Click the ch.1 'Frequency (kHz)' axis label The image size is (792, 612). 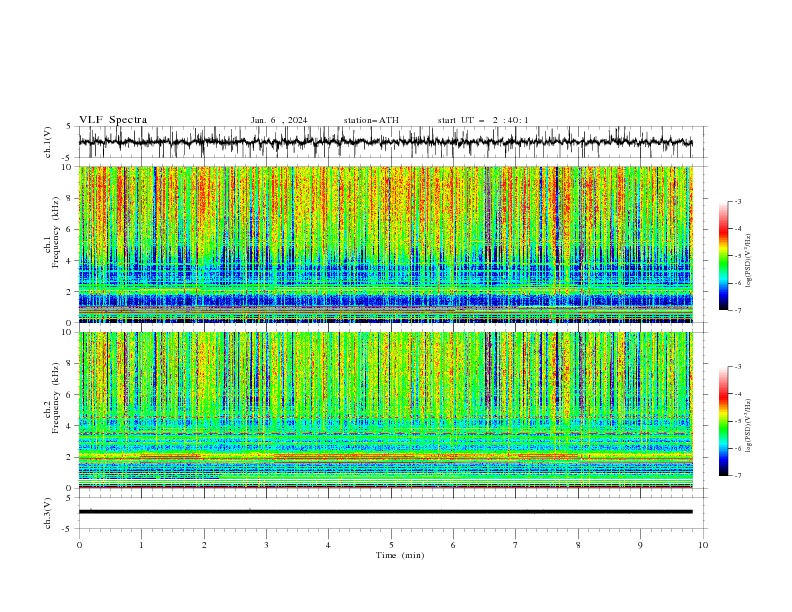(55, 233)
